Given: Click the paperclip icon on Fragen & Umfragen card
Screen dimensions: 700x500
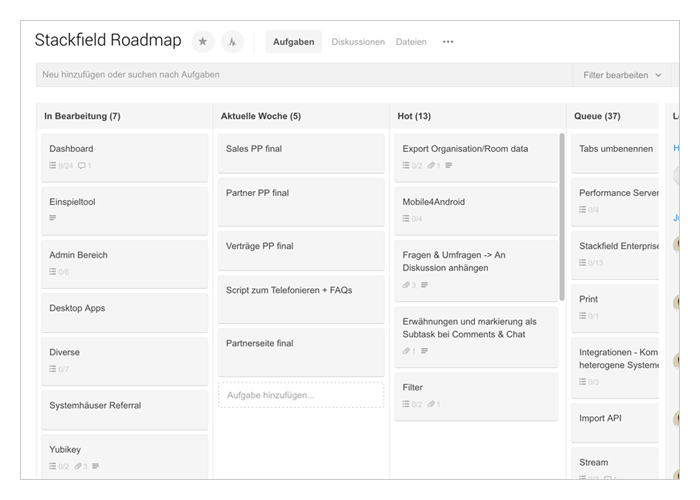Looking at the screenshot, I should [x=406, y=285].
